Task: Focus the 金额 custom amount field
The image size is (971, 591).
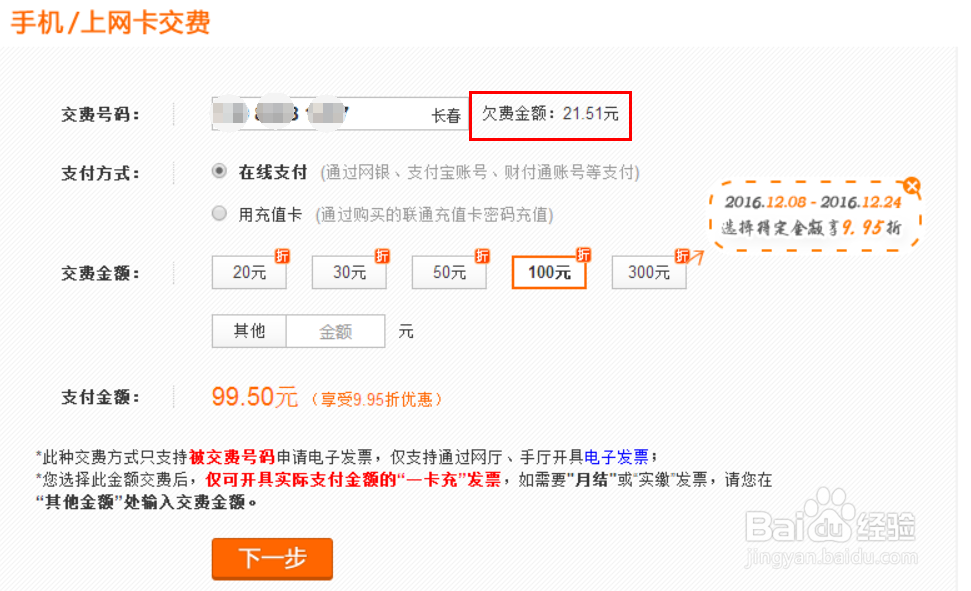Action: pos(336,332)
